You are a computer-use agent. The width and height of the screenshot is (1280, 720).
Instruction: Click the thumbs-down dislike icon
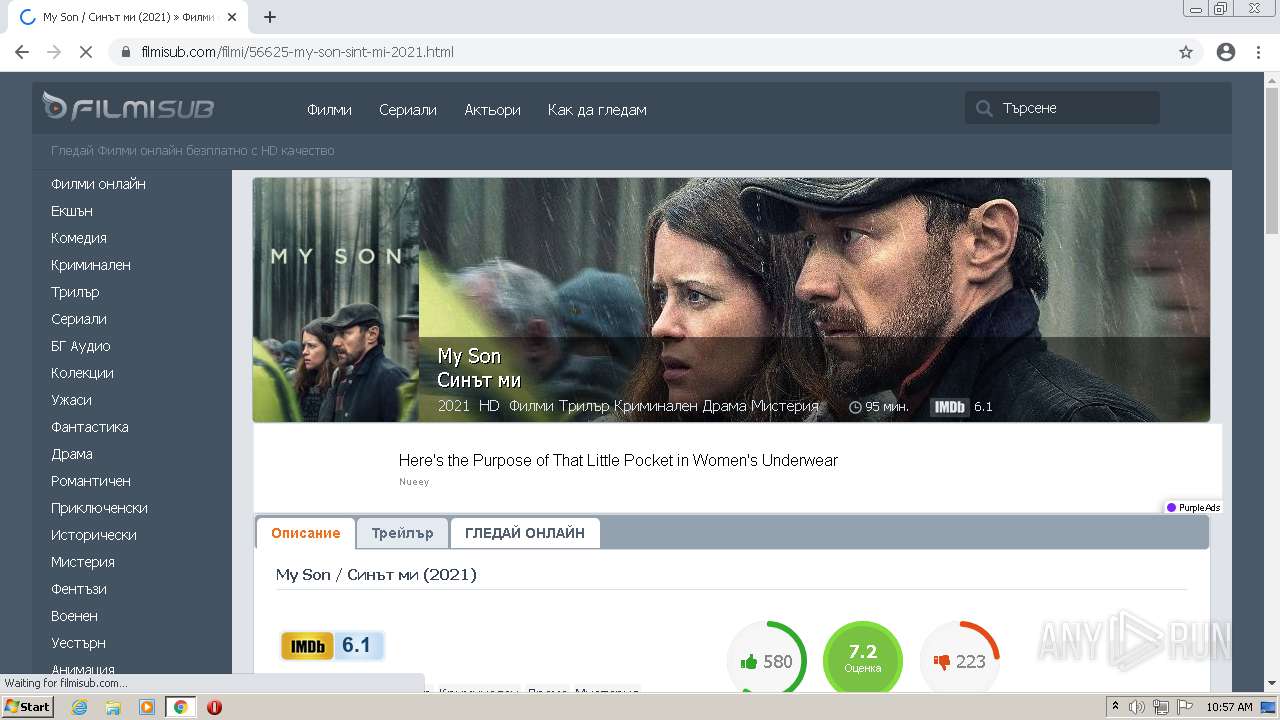(x=941, y=661)
